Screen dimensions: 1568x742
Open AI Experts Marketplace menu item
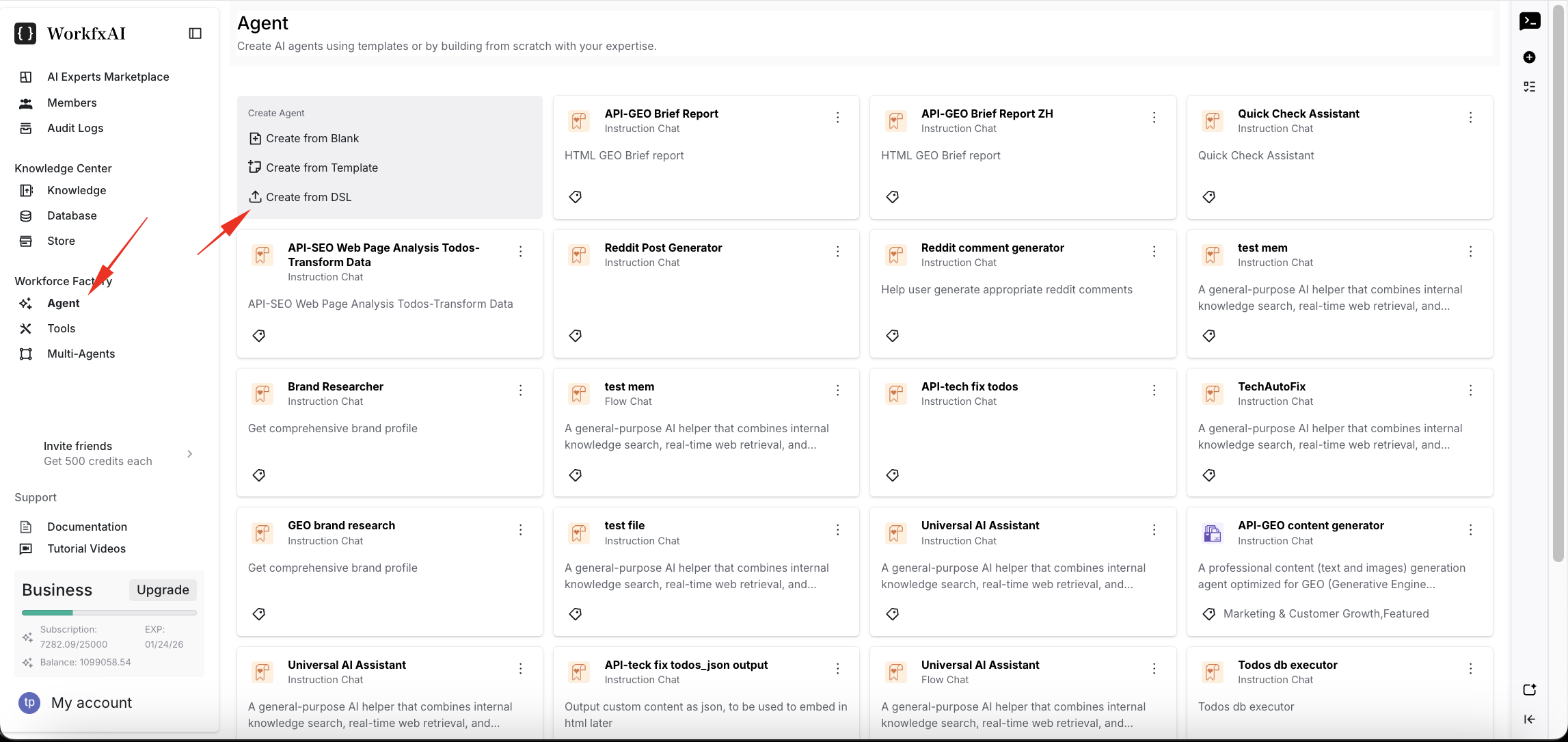click(108, 77)
